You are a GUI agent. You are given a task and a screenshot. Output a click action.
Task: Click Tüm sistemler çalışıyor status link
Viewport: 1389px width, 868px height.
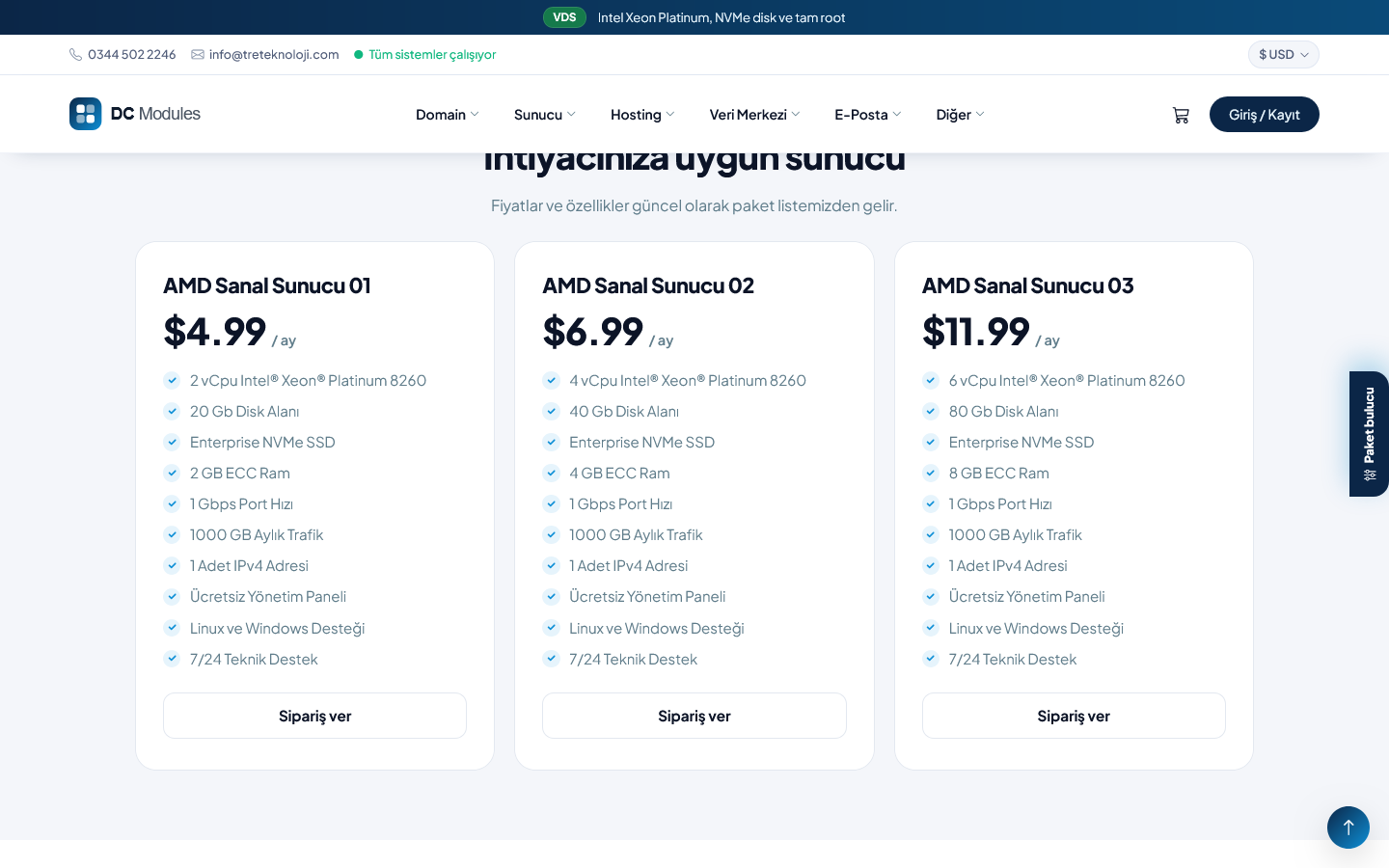[x=432, y=55]
